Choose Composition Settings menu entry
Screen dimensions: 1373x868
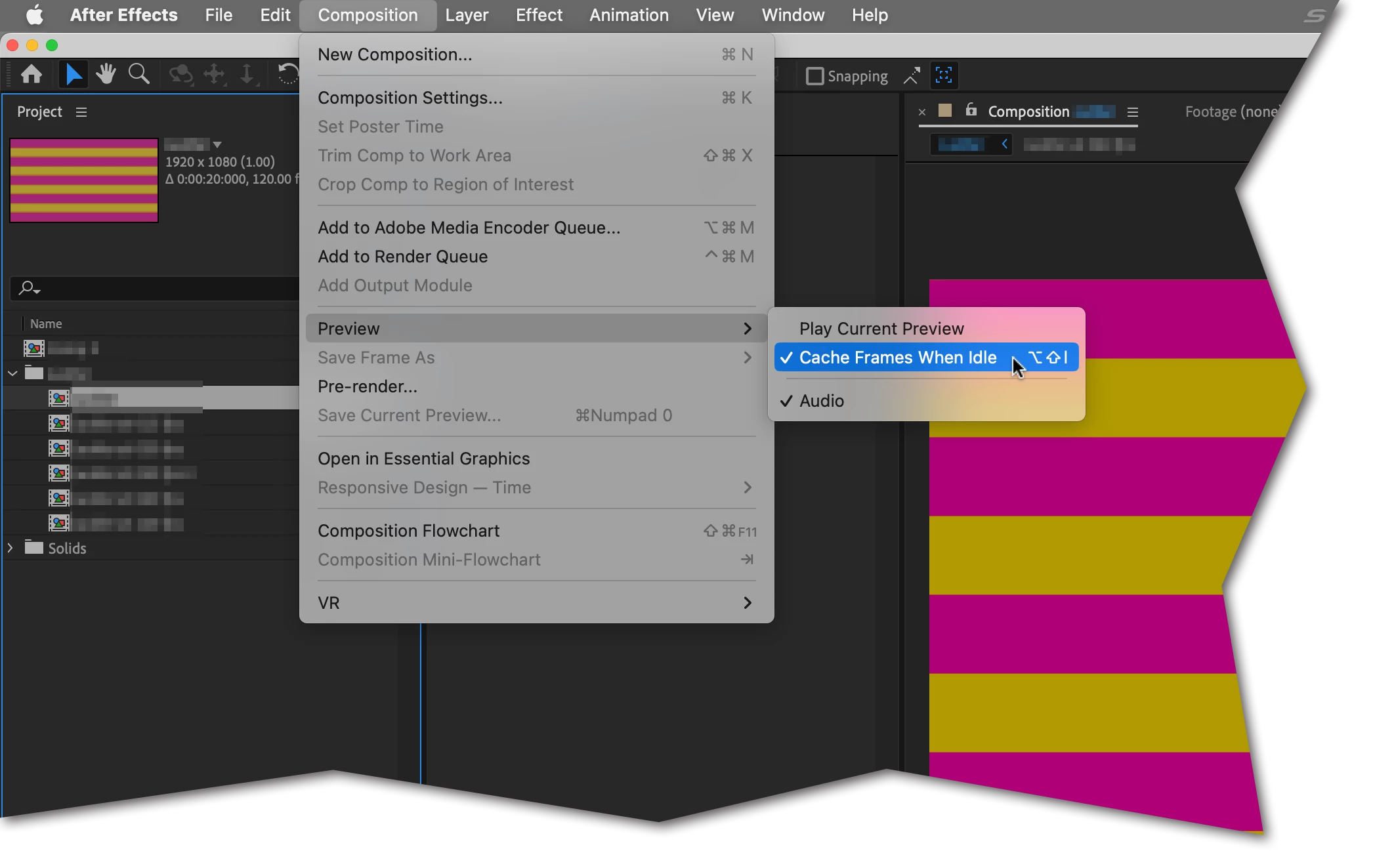pyautogui.click(x=410, y=98)
